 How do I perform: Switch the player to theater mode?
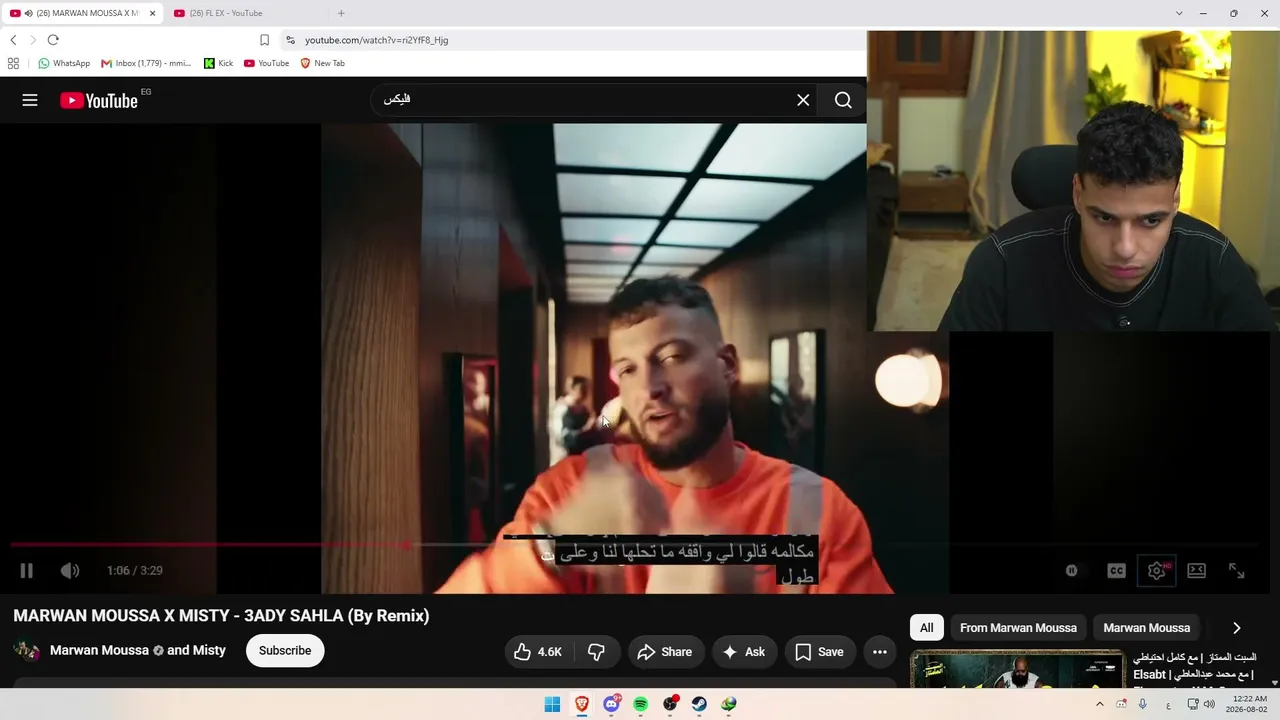(x=1196, y=570)
